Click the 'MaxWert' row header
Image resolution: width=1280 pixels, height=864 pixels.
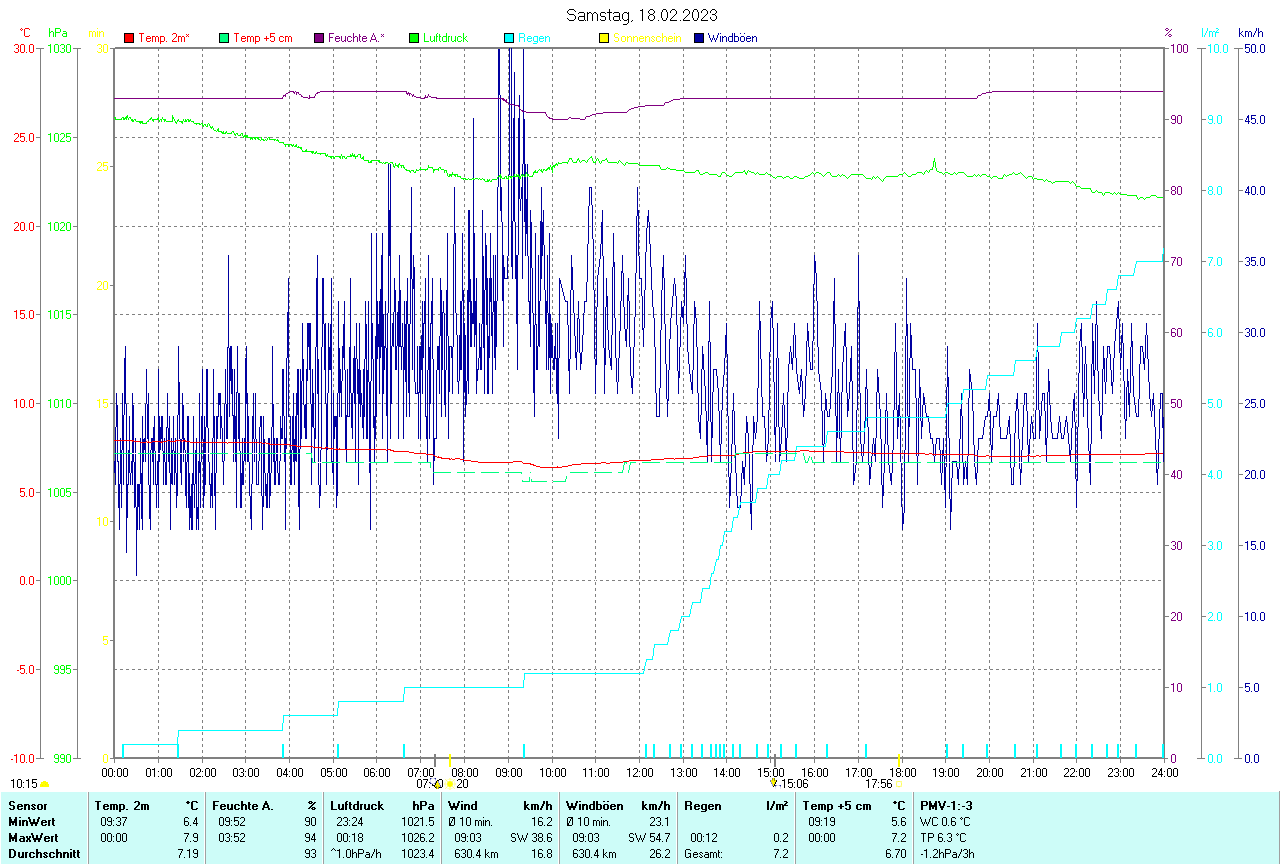click(33, 837)
